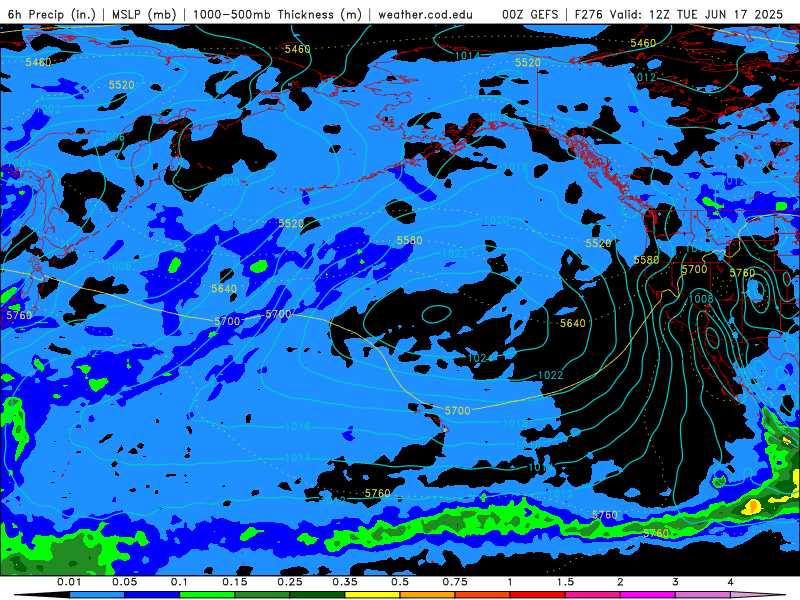Select the red 1–1.5 legend swatch

coord(537,595)
